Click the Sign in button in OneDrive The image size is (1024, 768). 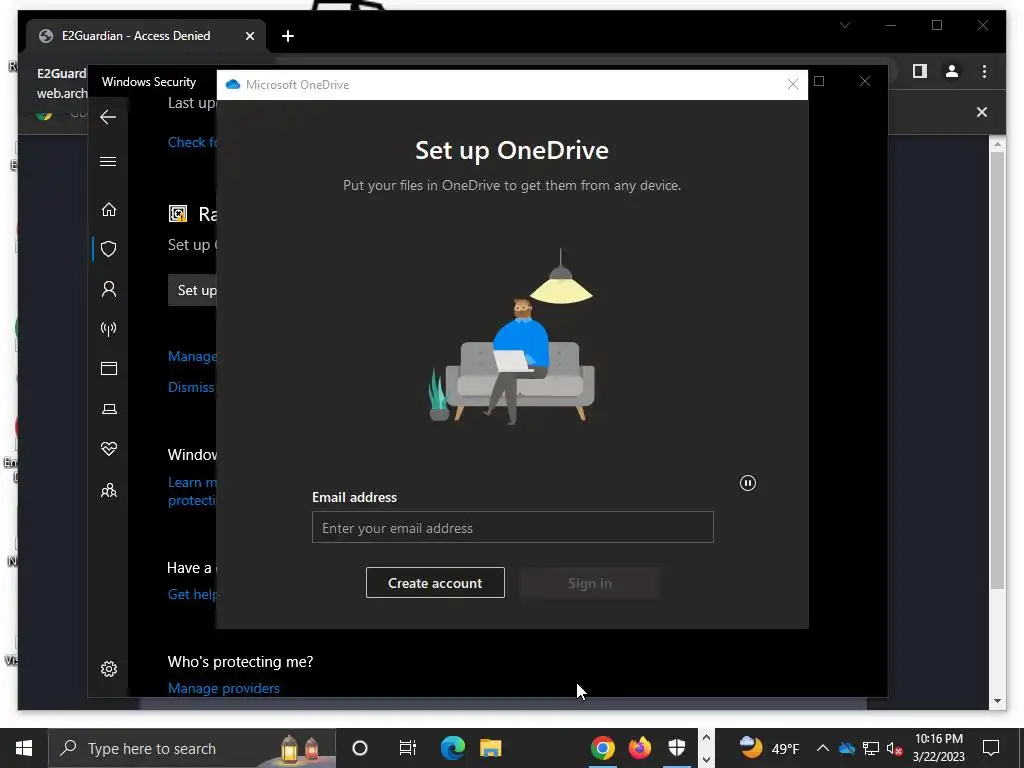pos(590,583)
